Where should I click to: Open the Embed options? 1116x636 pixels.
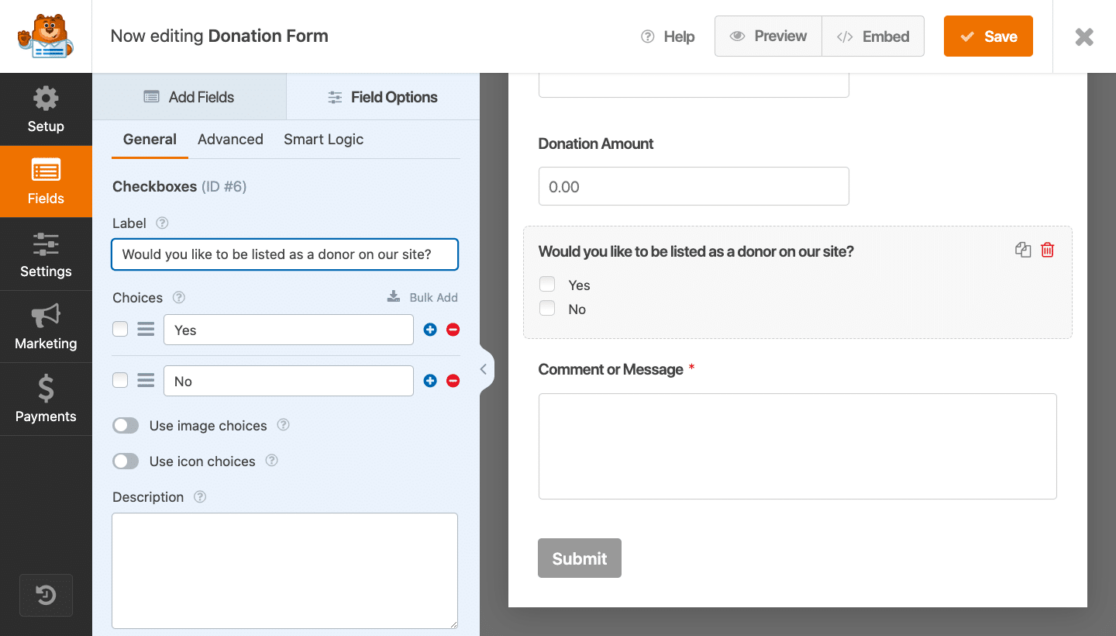click(873, 36)
